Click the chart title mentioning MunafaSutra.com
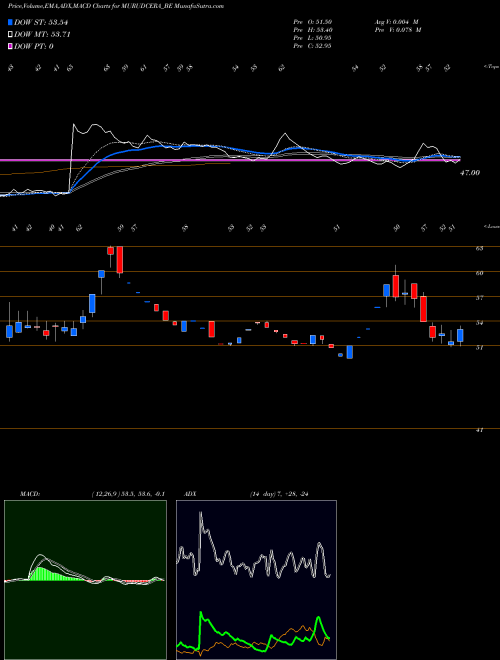 tap(116, 6)
